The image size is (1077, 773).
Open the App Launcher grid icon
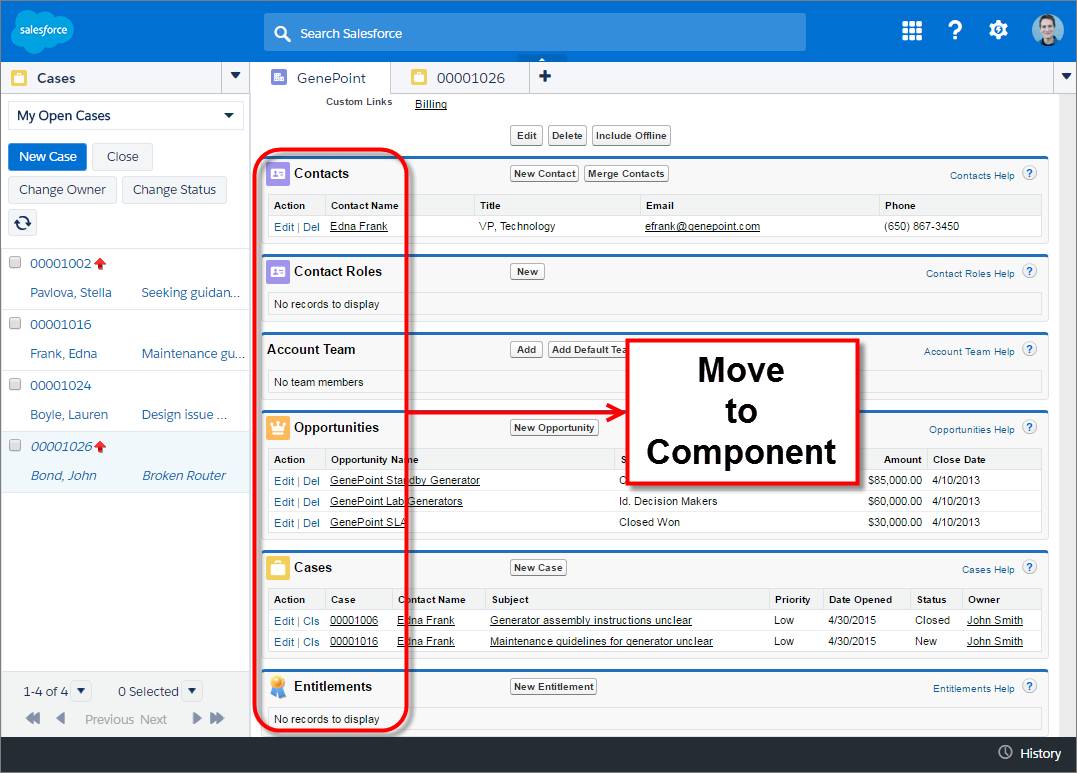[x=911, y=30]
